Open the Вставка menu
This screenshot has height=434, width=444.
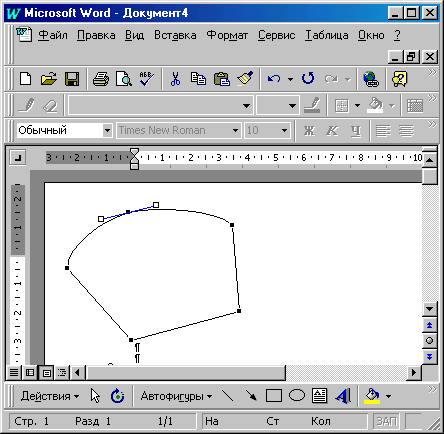pyautogui.click(x=175, y=35)
